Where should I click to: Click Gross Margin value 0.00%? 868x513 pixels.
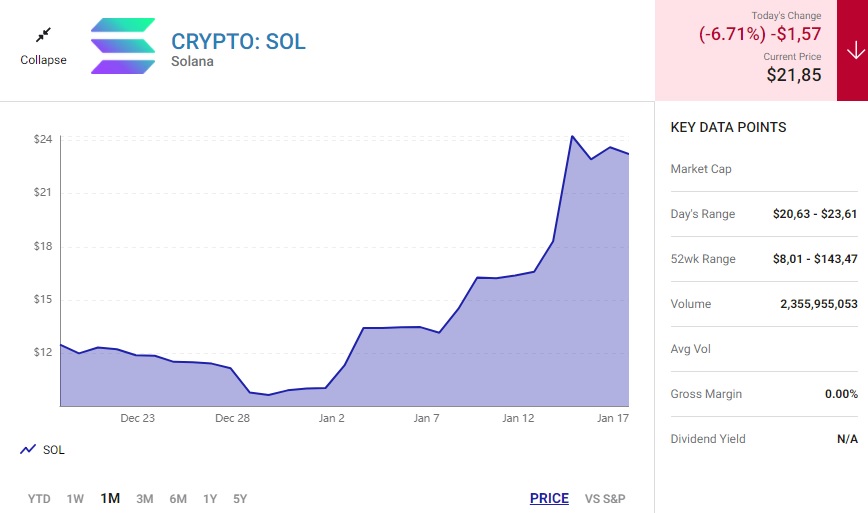pos(841,394)
